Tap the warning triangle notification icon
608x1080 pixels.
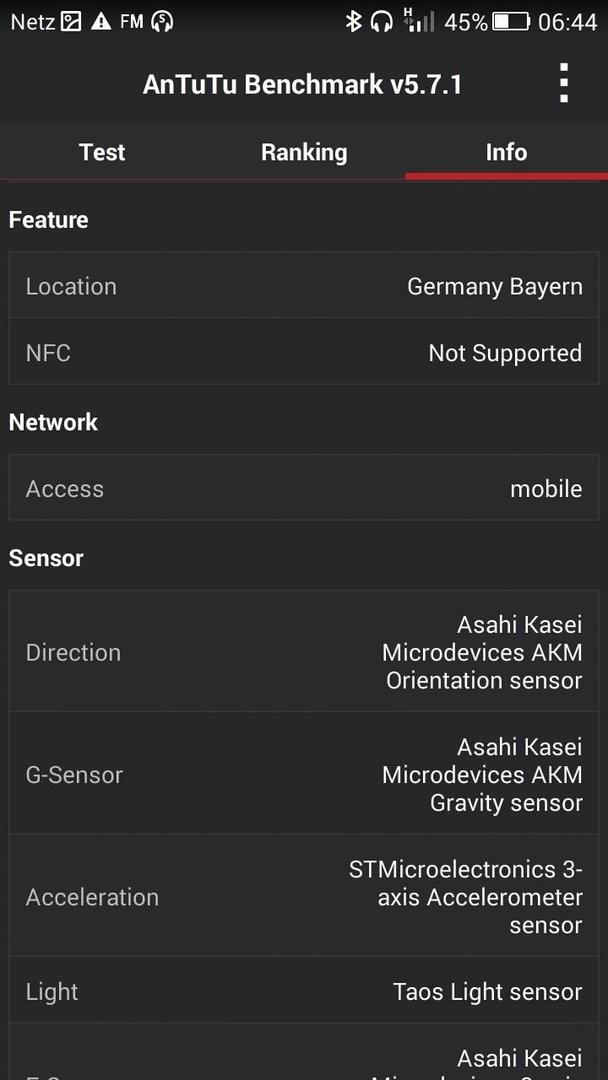(101, 22)
